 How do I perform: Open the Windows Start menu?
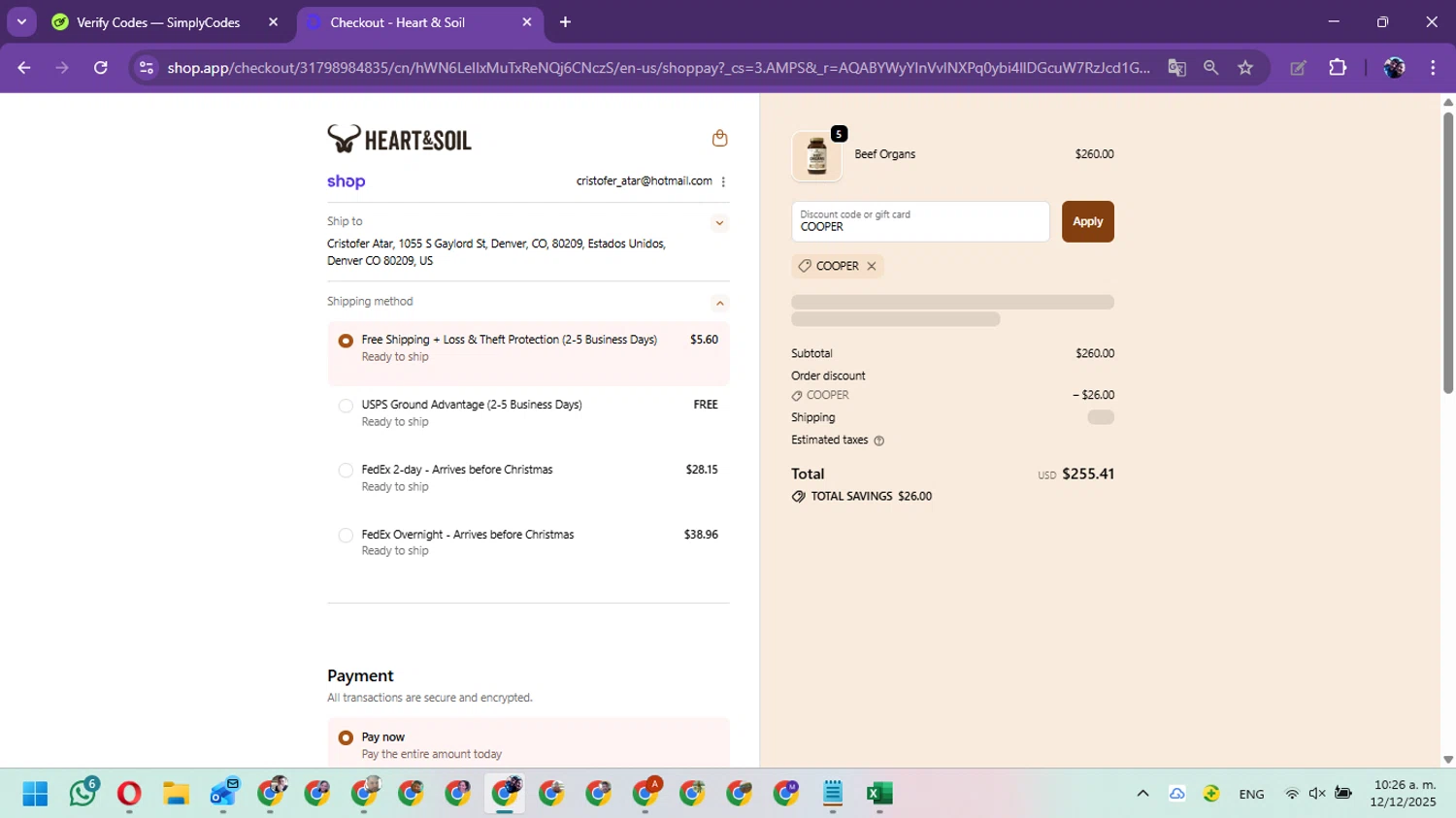click(x=35, y=794)
